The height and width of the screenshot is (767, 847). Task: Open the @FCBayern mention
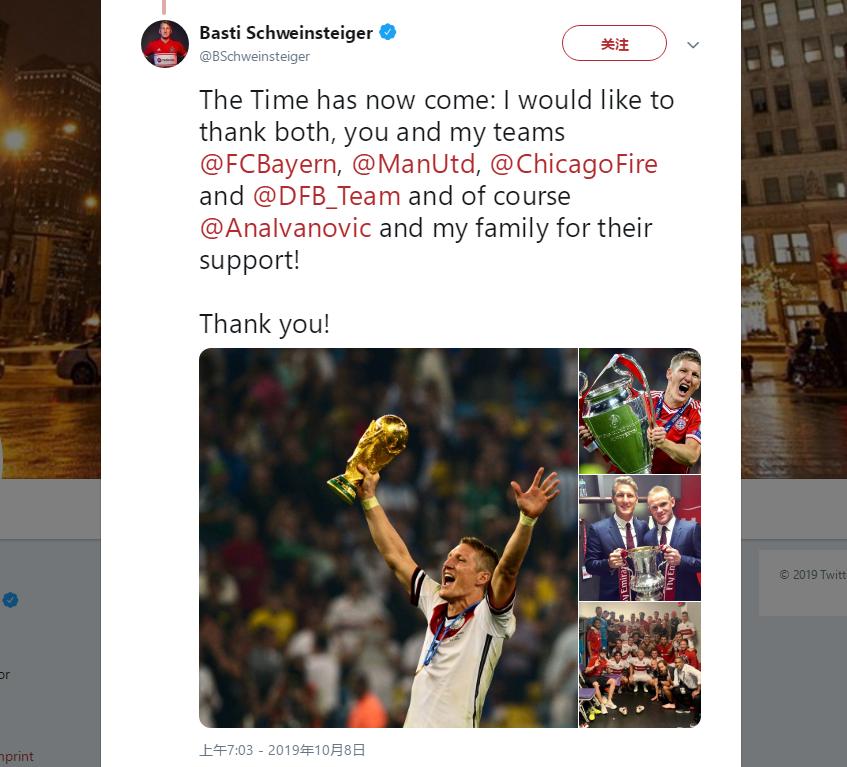point(269,164)
